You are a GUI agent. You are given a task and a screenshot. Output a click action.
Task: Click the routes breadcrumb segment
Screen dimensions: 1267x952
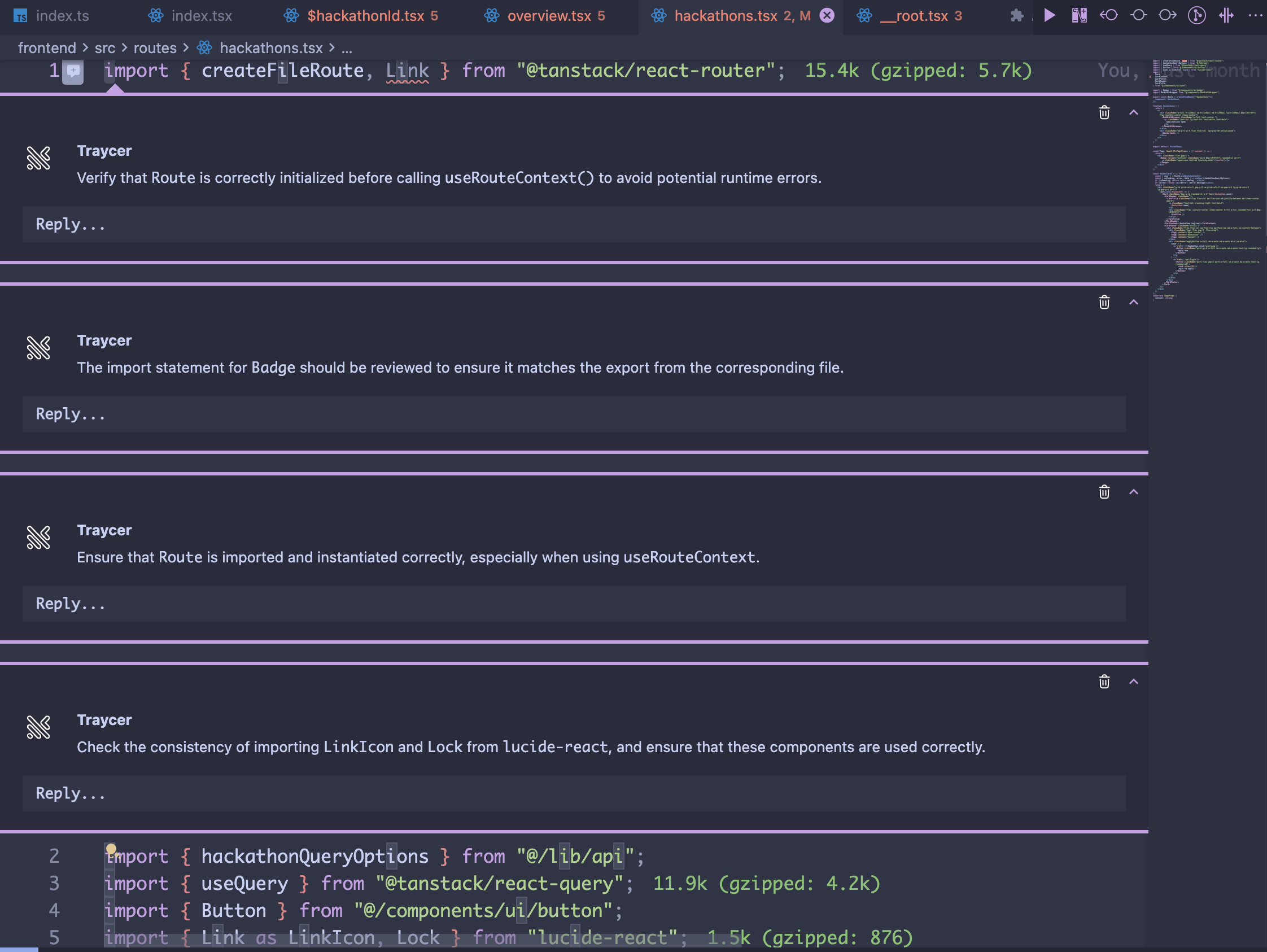(x=155, y=48)
